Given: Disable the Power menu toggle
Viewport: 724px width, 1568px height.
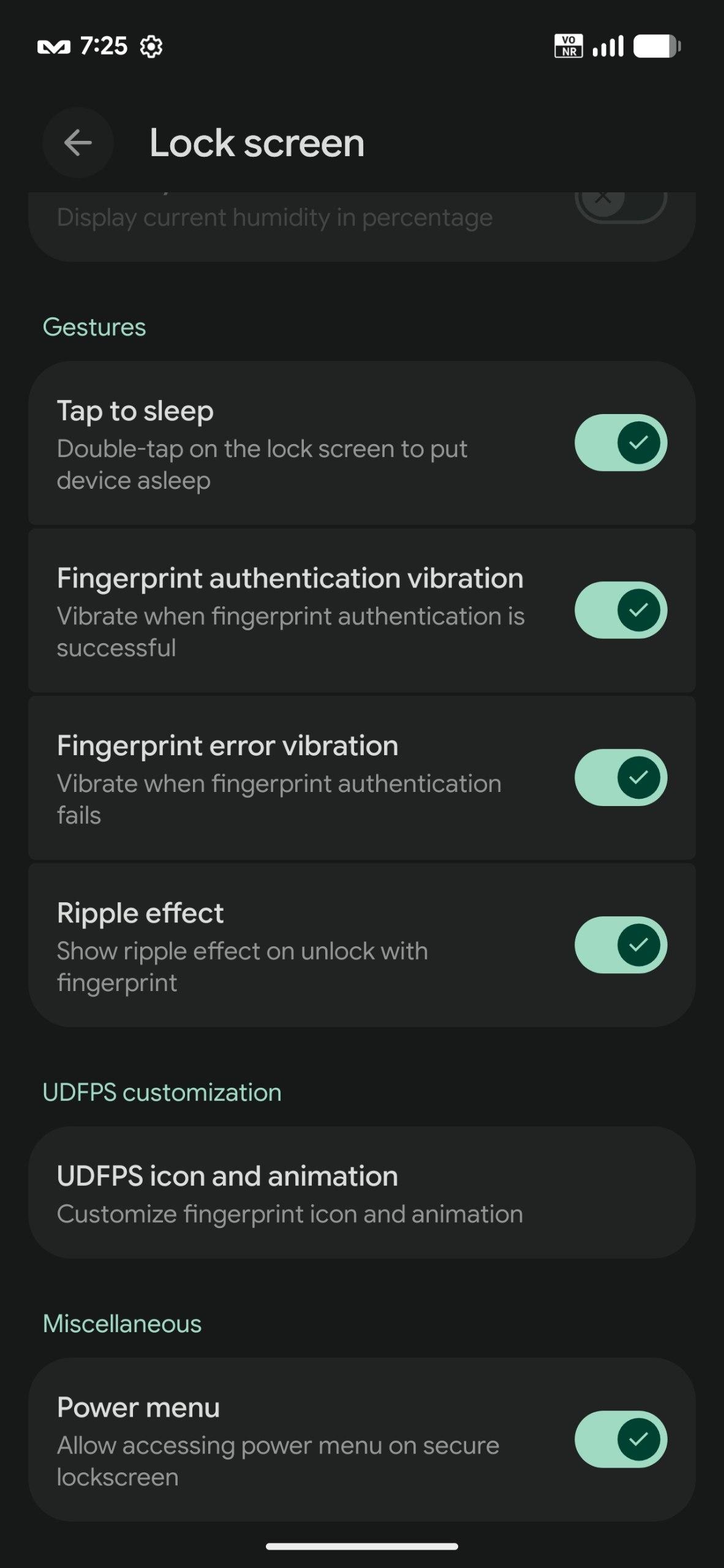Looking at the screenshot, I should (620, 1439).
